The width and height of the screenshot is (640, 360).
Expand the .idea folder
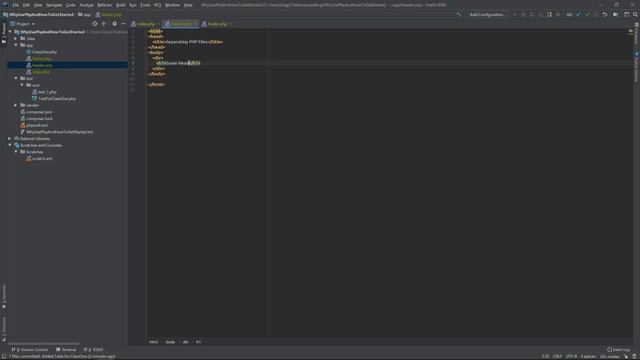(x=16, y=38)
